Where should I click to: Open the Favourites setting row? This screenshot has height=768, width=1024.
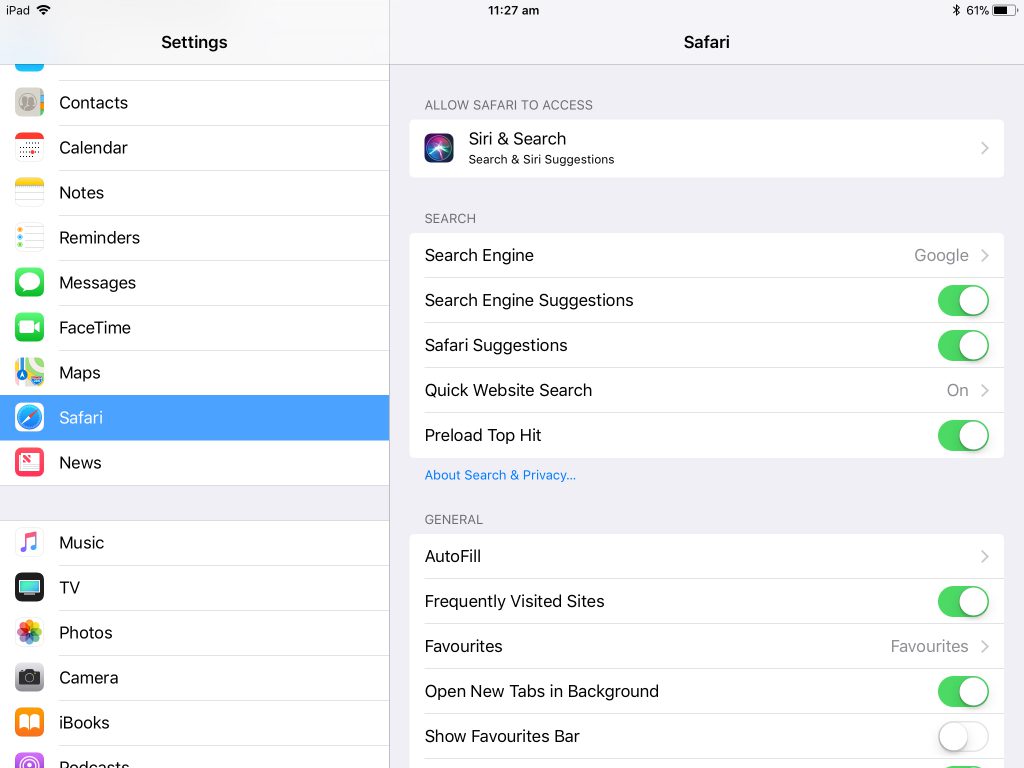point(707,647)
